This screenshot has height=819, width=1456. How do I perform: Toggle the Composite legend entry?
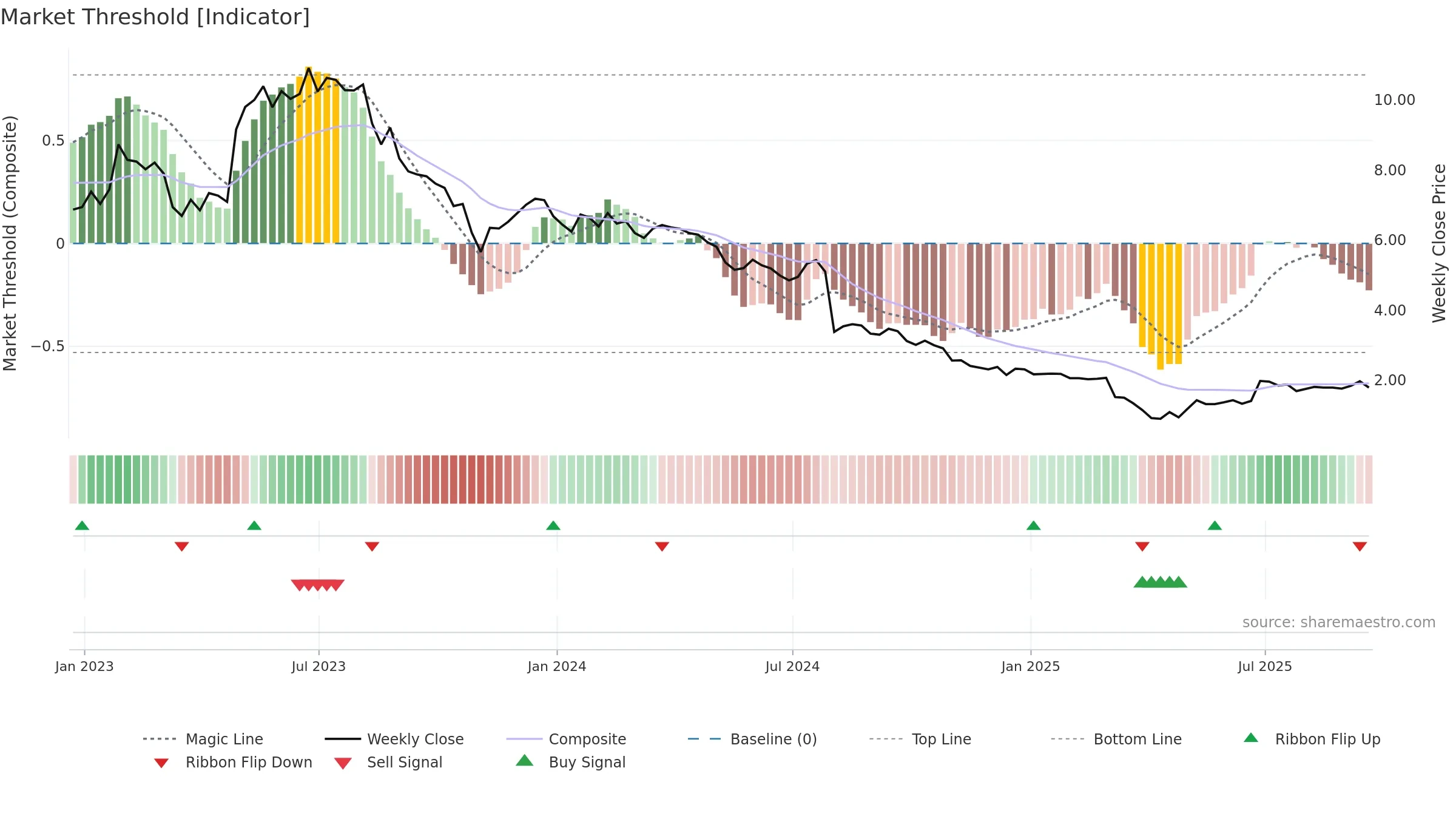pyautogui.click(x=566, y=739)
